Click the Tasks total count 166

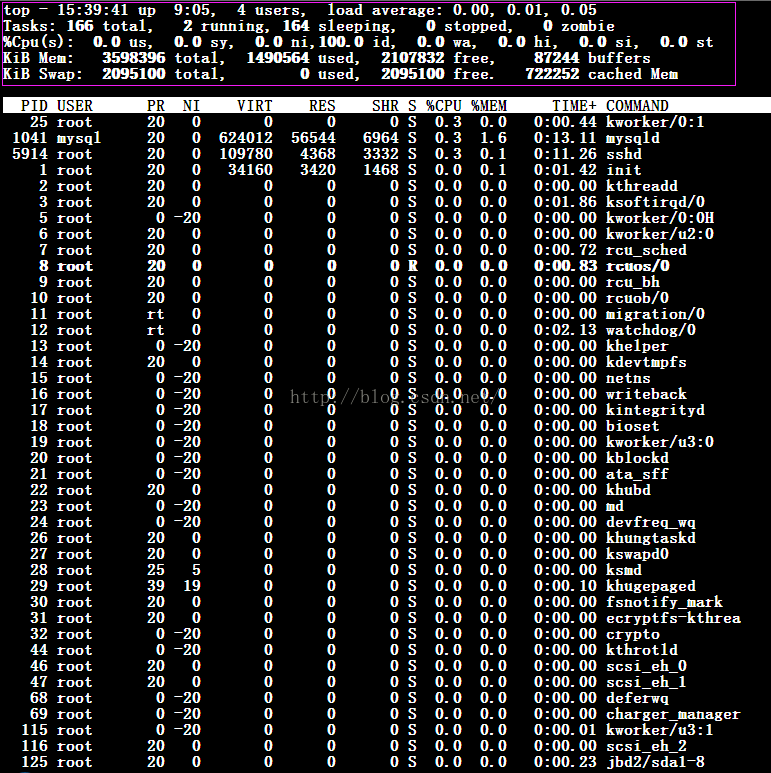pyautogui.click(x=80, y=26)
